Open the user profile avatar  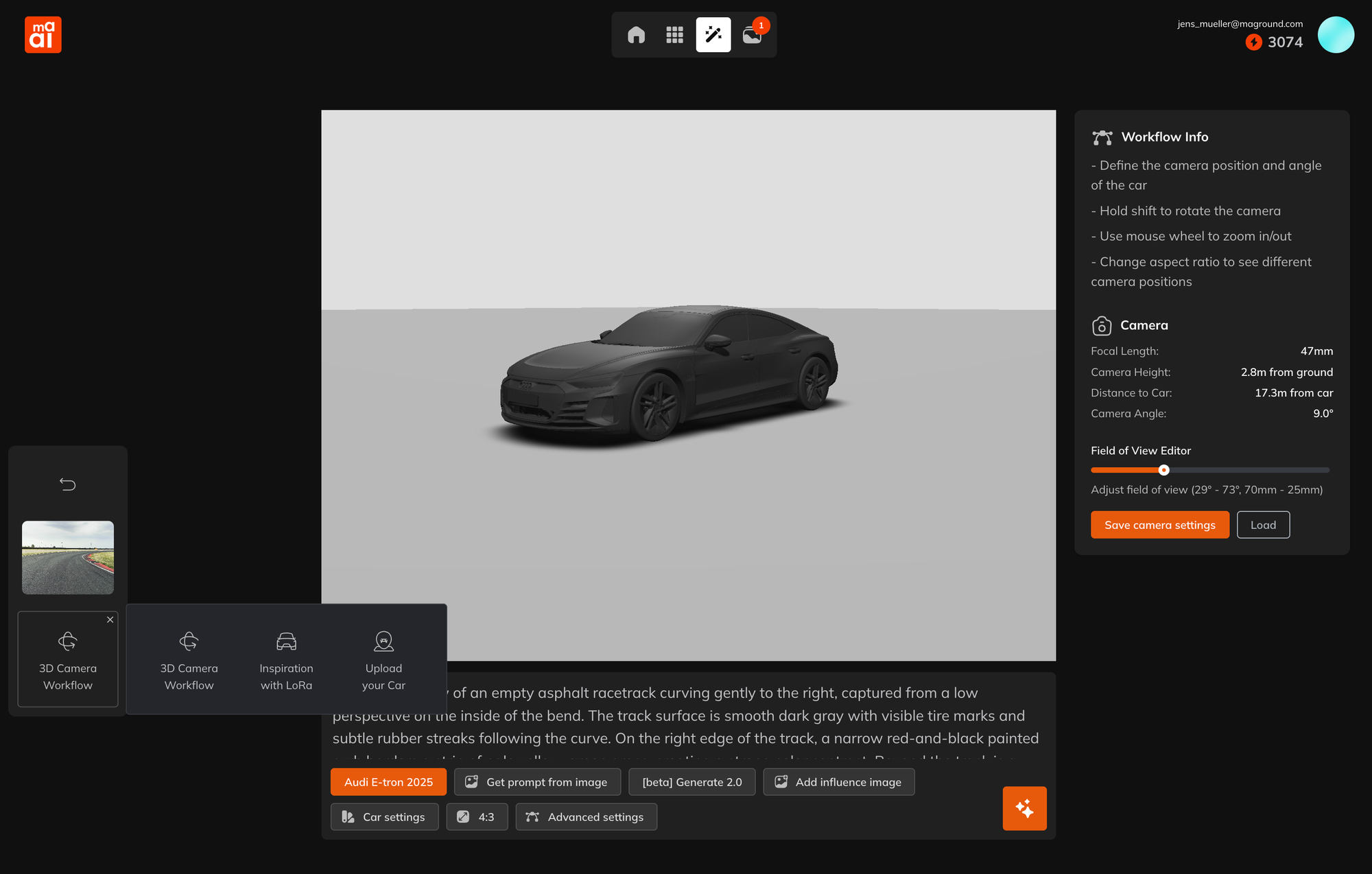point(1336,35)
